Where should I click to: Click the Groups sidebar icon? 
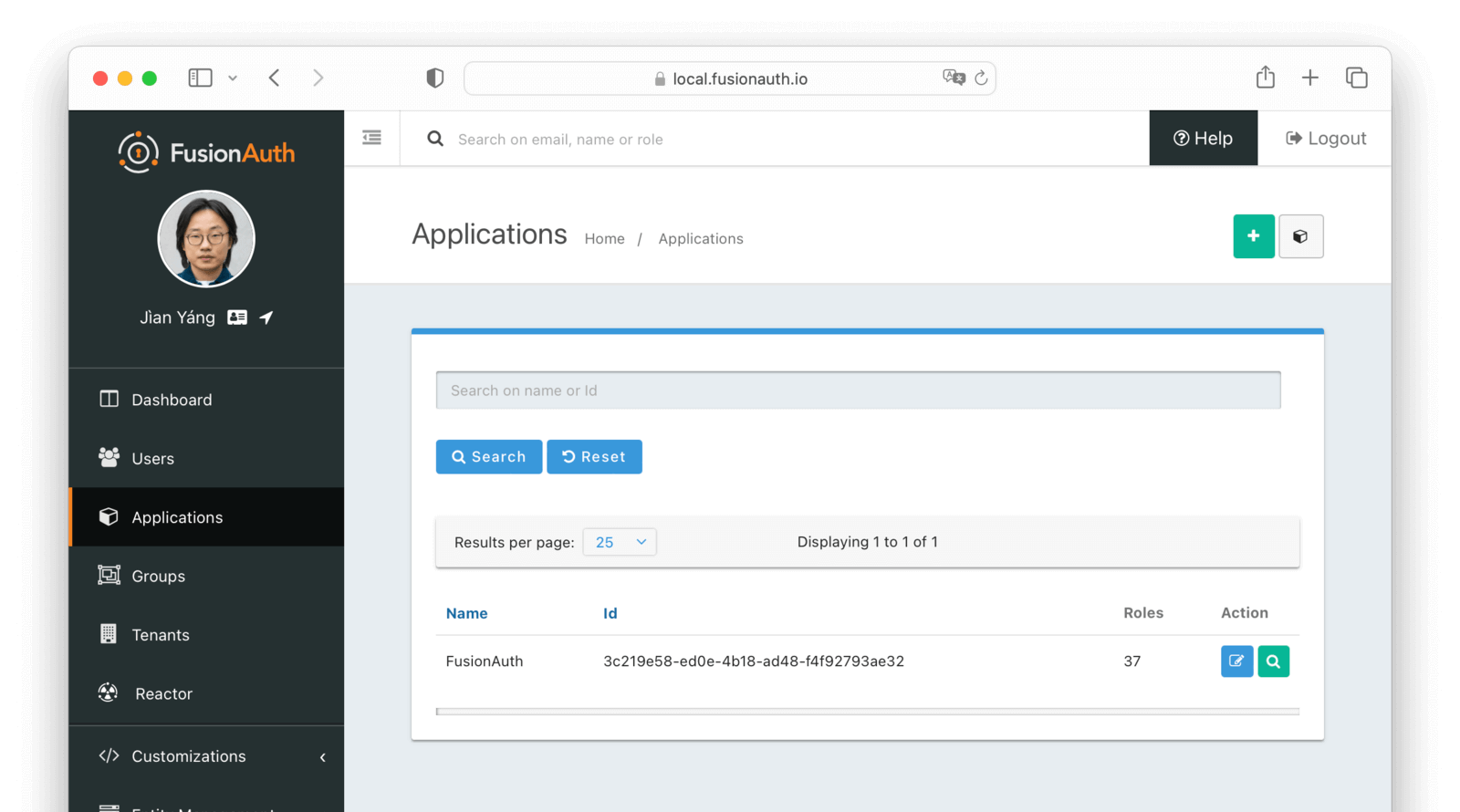(x=109, y=575)
